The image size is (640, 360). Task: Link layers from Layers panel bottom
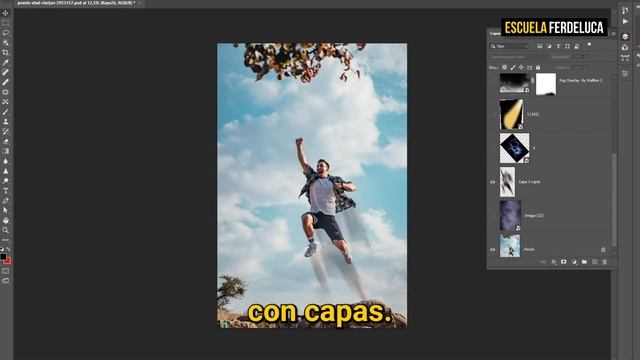tap(543, 262)
